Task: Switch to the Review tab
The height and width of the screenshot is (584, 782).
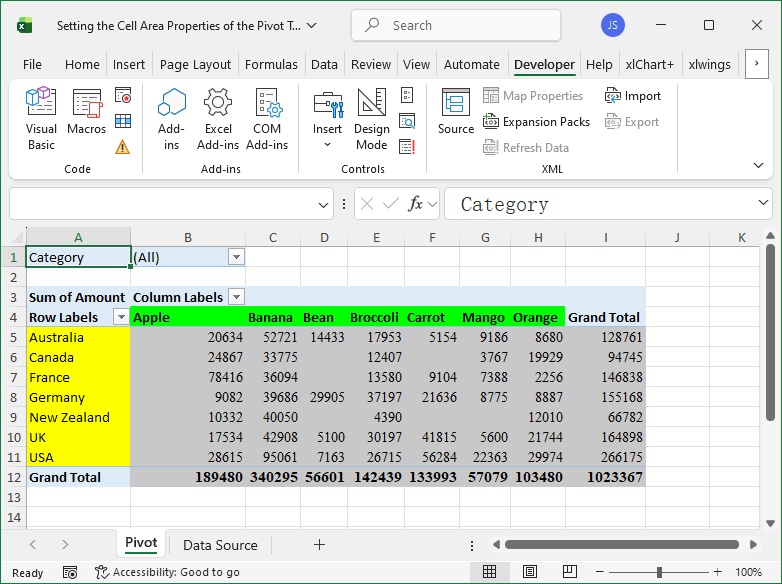Action: pyautogui.click(x=371, y=64)
